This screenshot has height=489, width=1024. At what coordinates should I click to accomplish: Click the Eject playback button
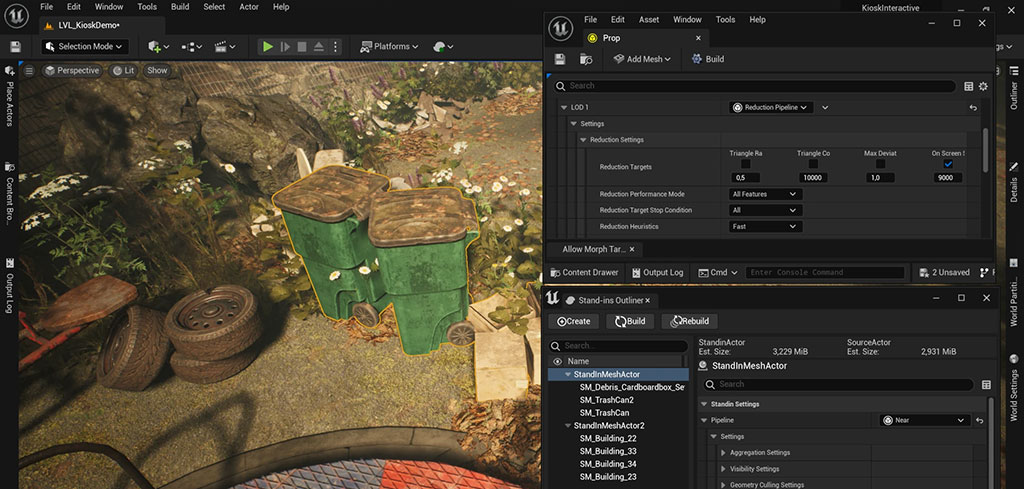coord(319,47)
